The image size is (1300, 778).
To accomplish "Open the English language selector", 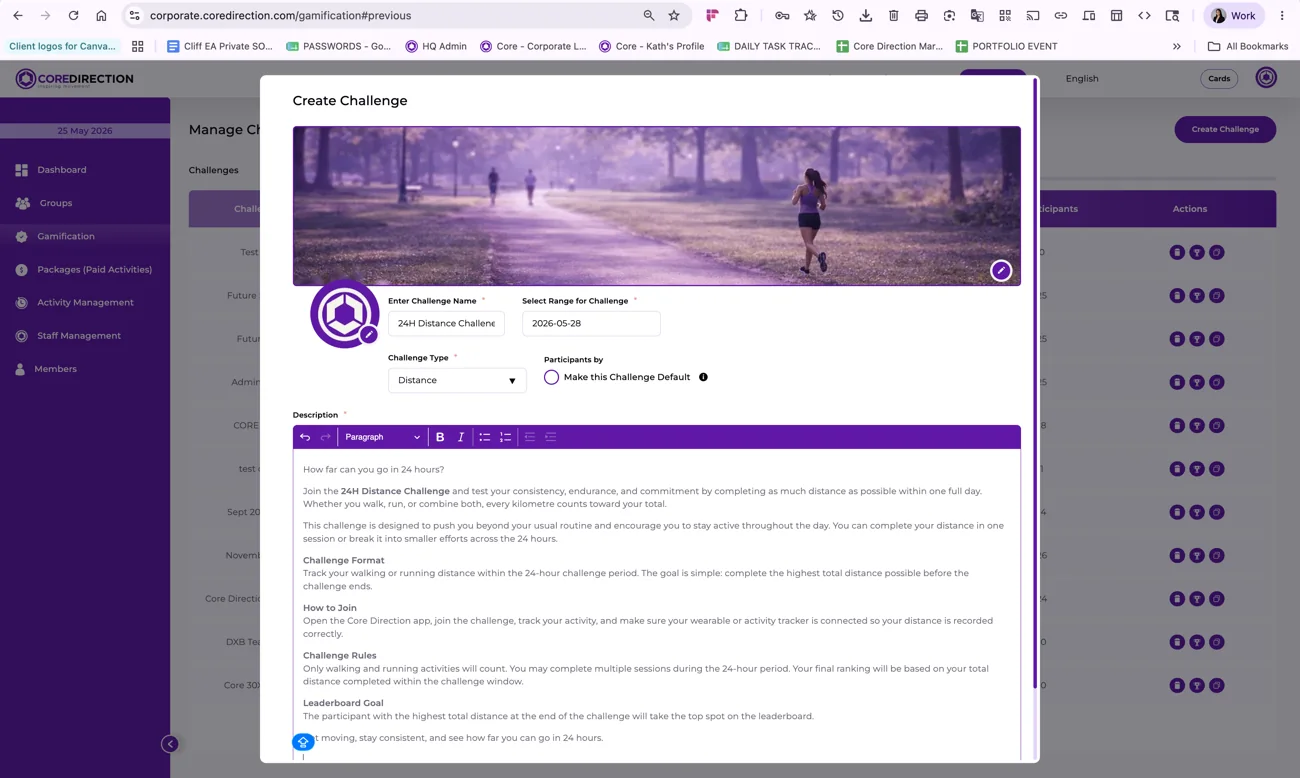I will pos(1082,78).
